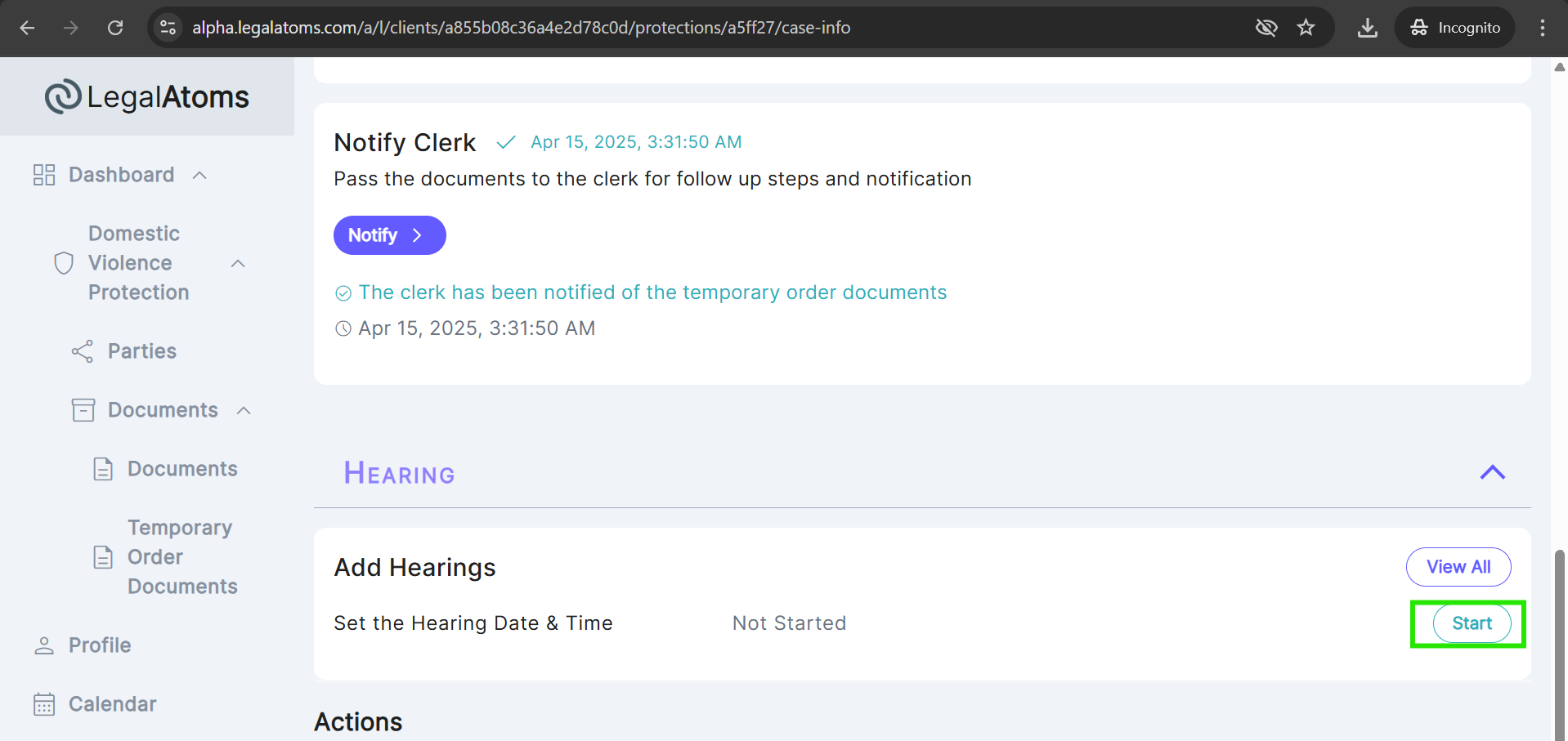This screenshot has height=741, width=1568.
Task: Open Dashboard in sidebar
Action: pyautogui.click(x=121, y=175)
